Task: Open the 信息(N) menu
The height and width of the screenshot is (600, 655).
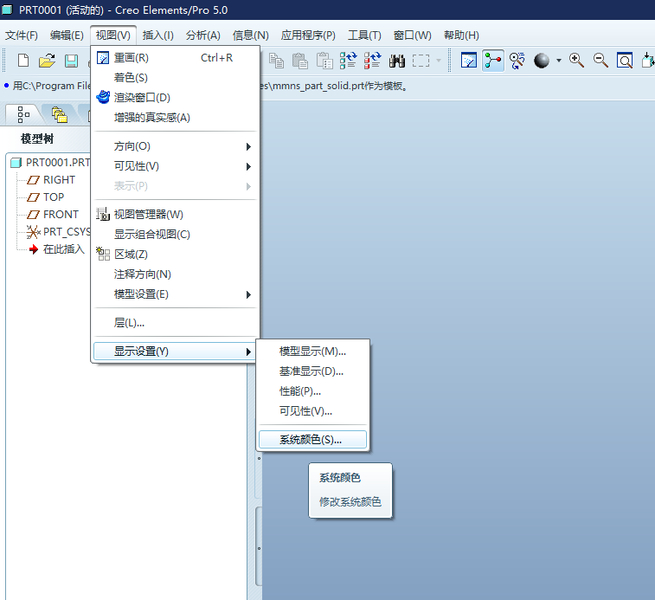Action: coord(251,36)
